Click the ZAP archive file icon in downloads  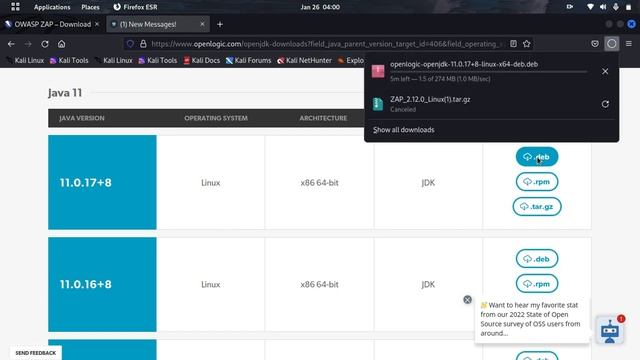tap(378, 104)
